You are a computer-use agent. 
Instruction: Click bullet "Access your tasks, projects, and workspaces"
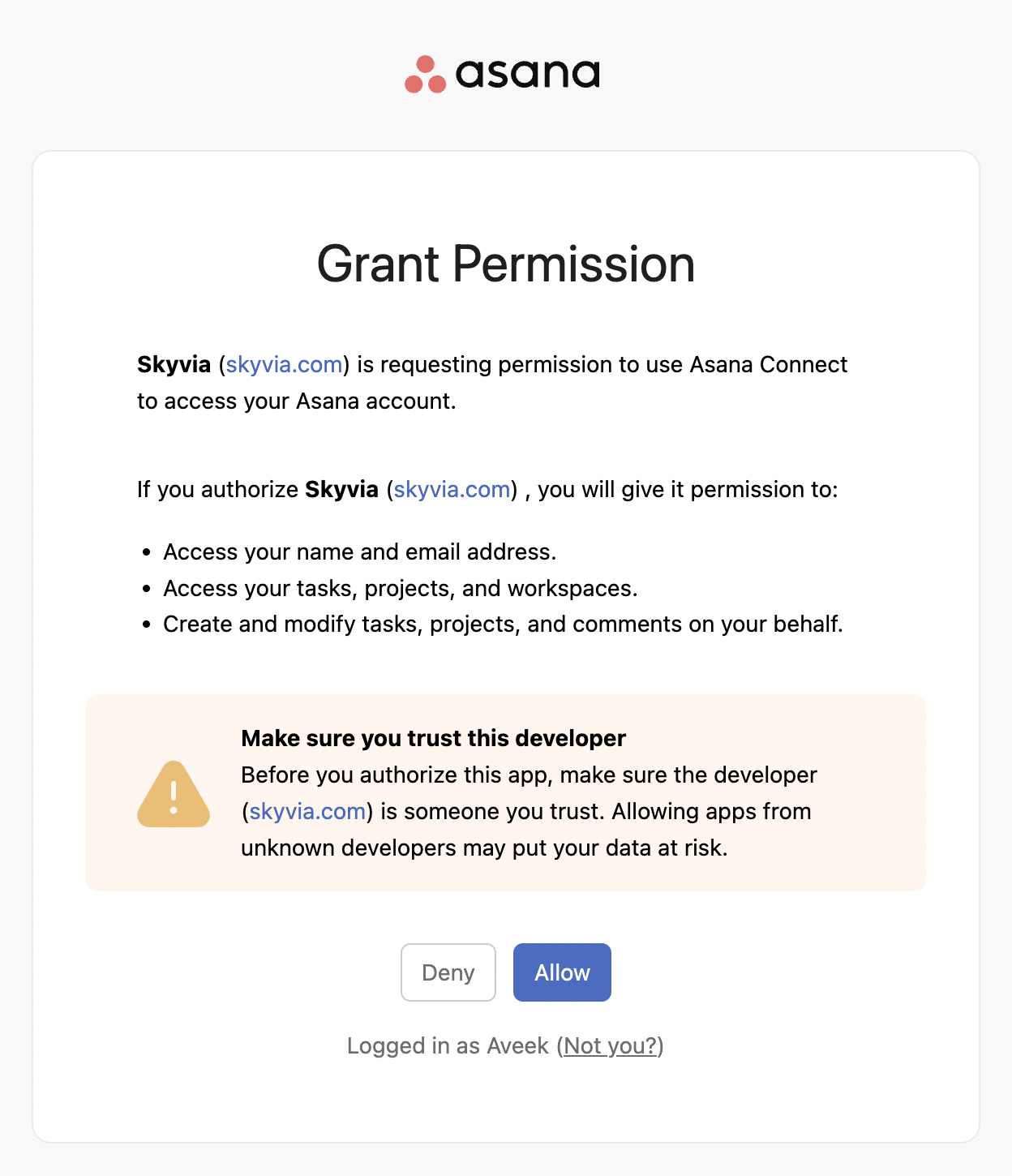[400, 588]
